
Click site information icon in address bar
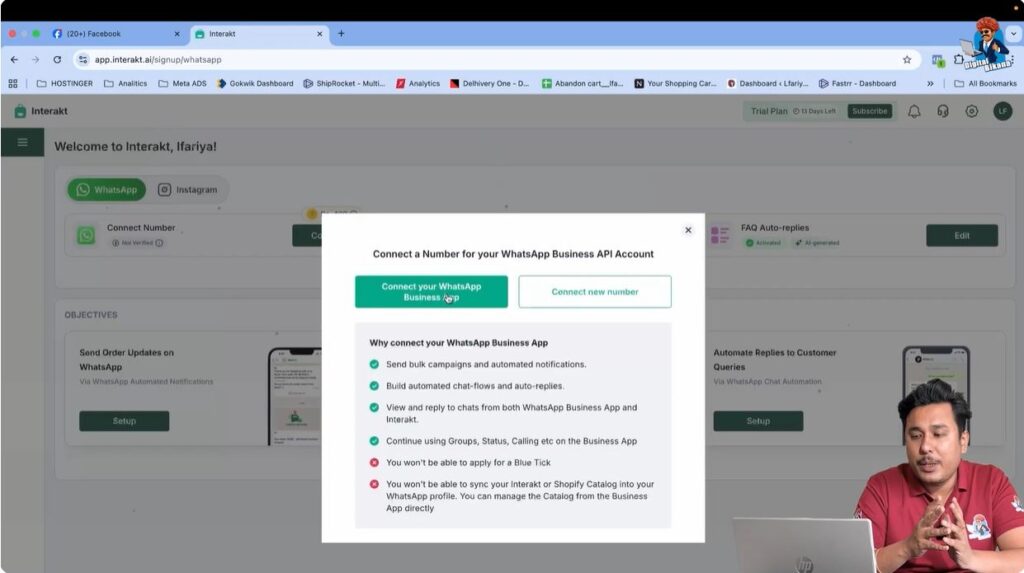83,59
